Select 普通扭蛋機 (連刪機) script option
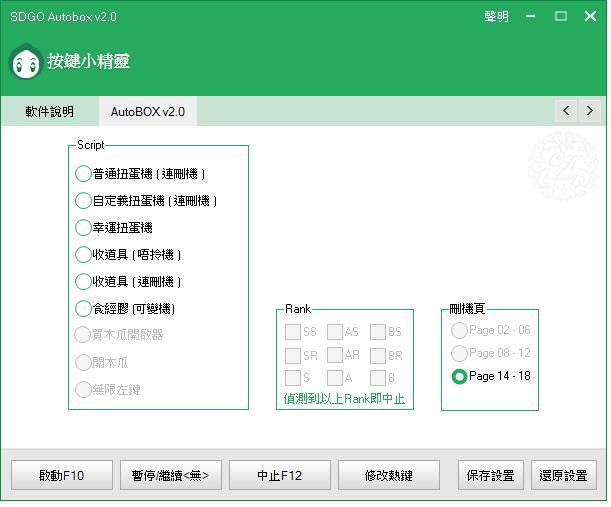The width and height of the screenshot is (611, 507). pos(84,174)
